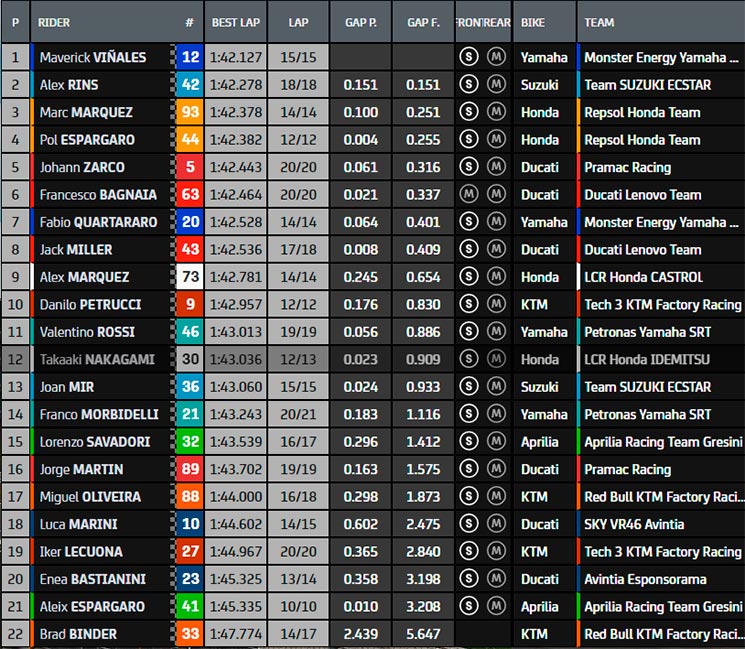Click rear tyre M icon in Marc Marquez row
This screenshot has width=745, height=649.
496,112
